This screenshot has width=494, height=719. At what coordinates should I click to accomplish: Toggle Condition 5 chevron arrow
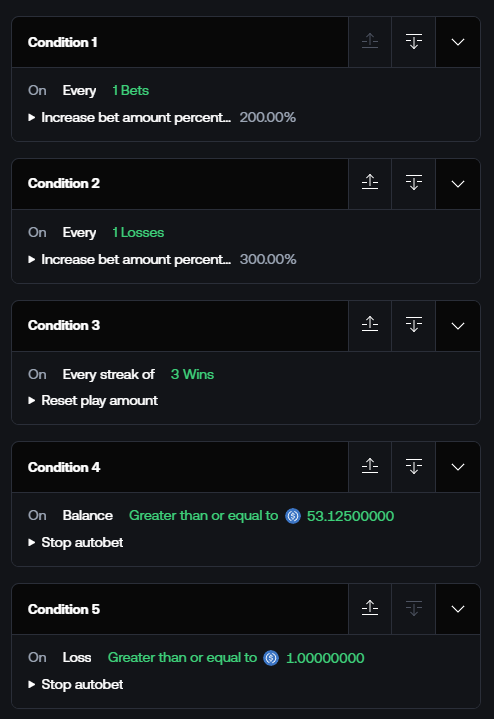click(x=458, y=609)
